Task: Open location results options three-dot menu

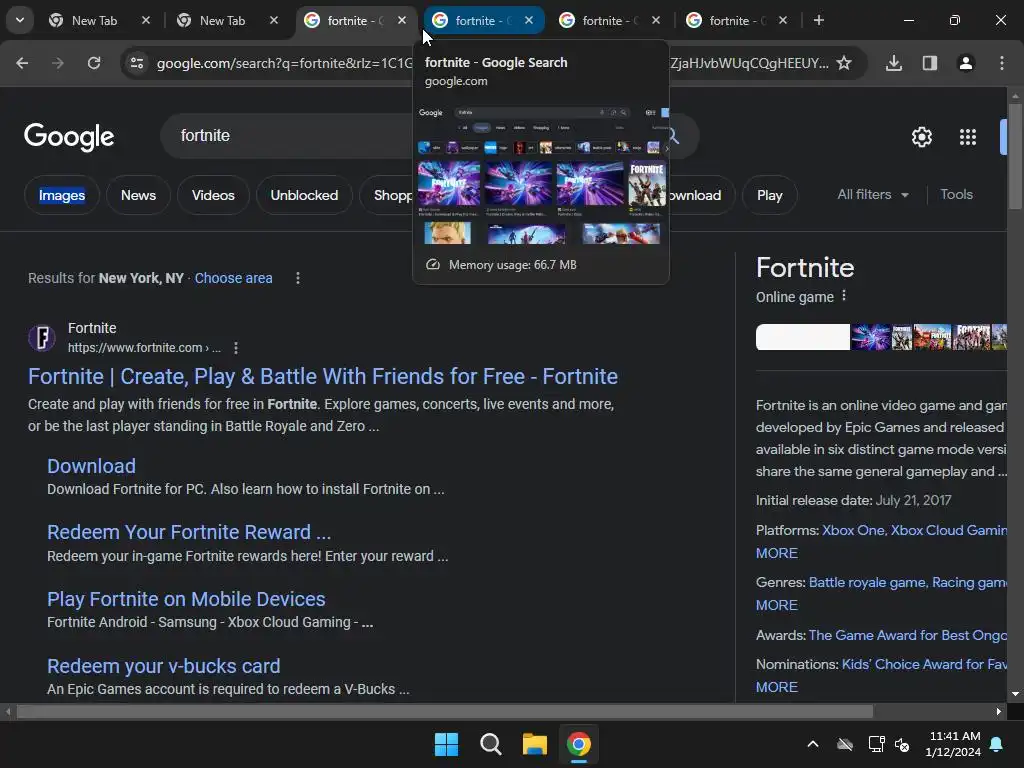Action: click(x=298, y=278)
